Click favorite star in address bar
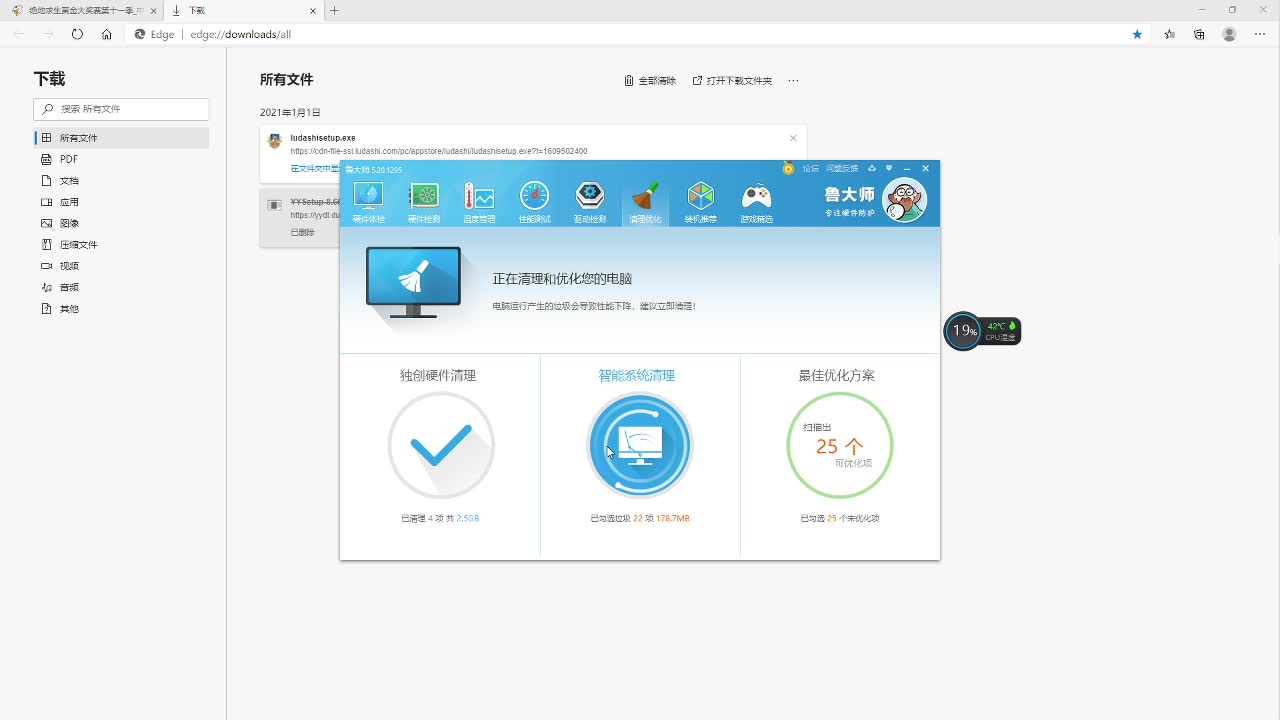 (1137, 34)
